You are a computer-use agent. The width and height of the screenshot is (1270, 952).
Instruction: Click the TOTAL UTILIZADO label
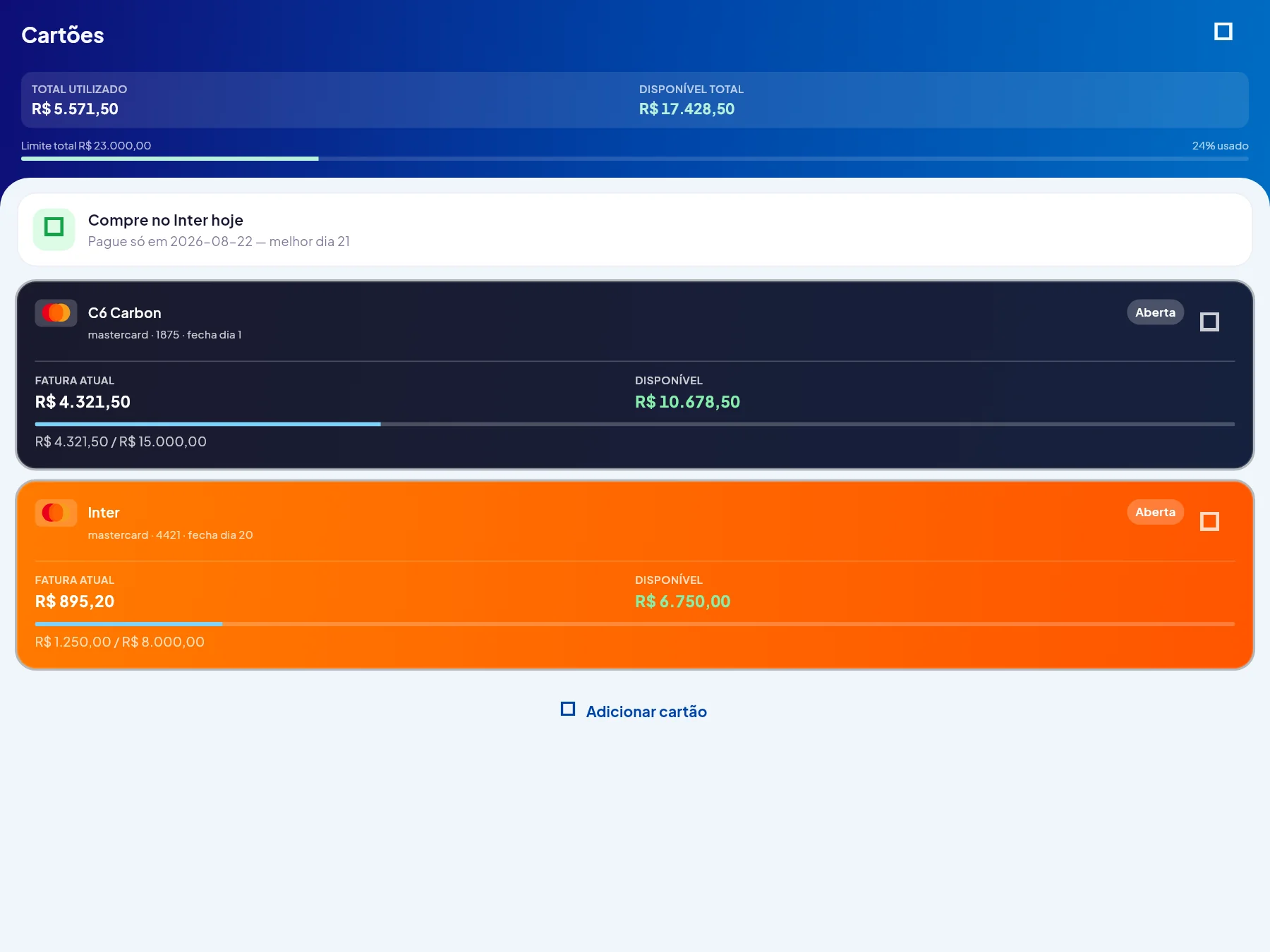(x=79, y=90)
